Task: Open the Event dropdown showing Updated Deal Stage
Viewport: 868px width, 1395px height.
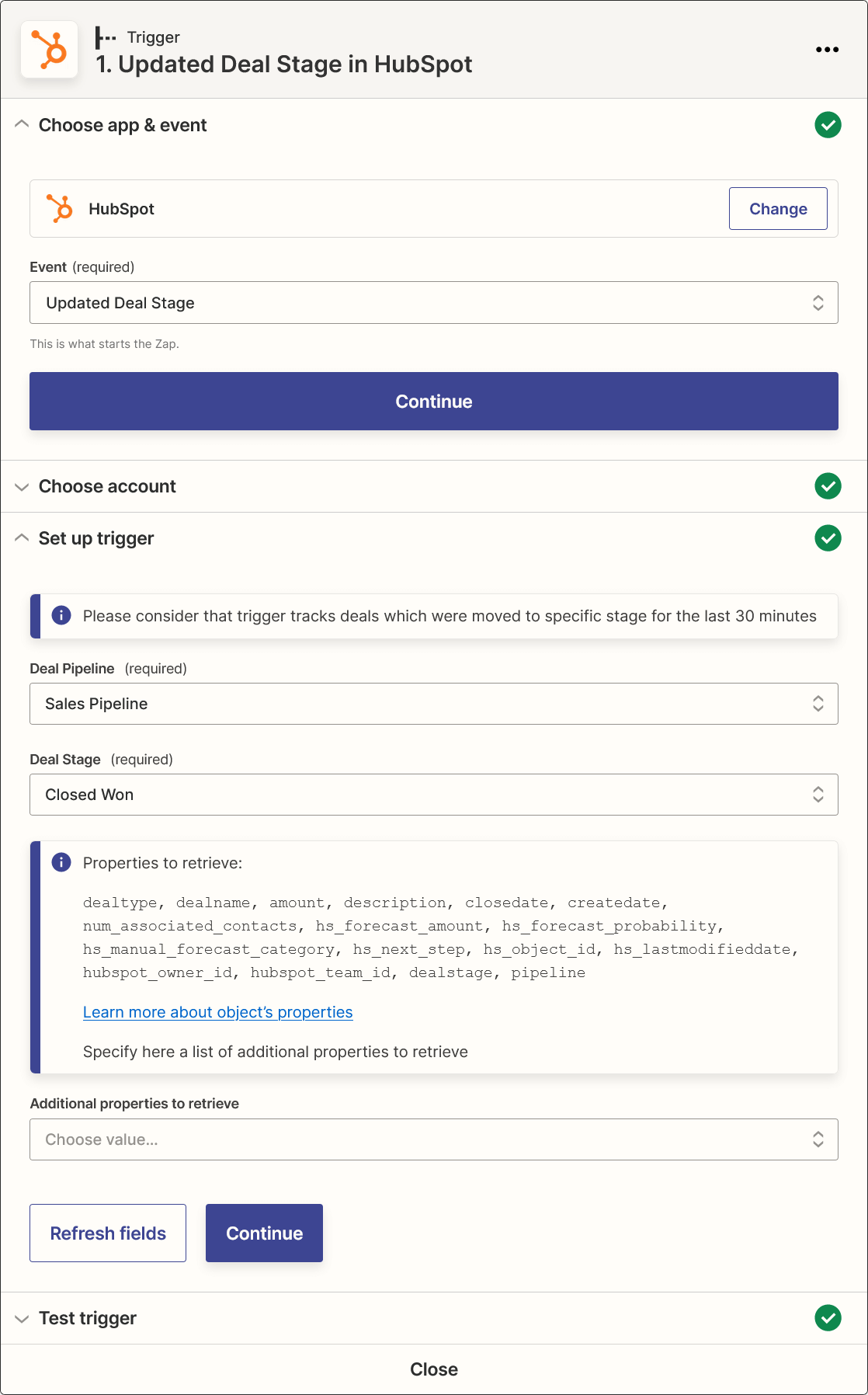Action: (433, 303)
